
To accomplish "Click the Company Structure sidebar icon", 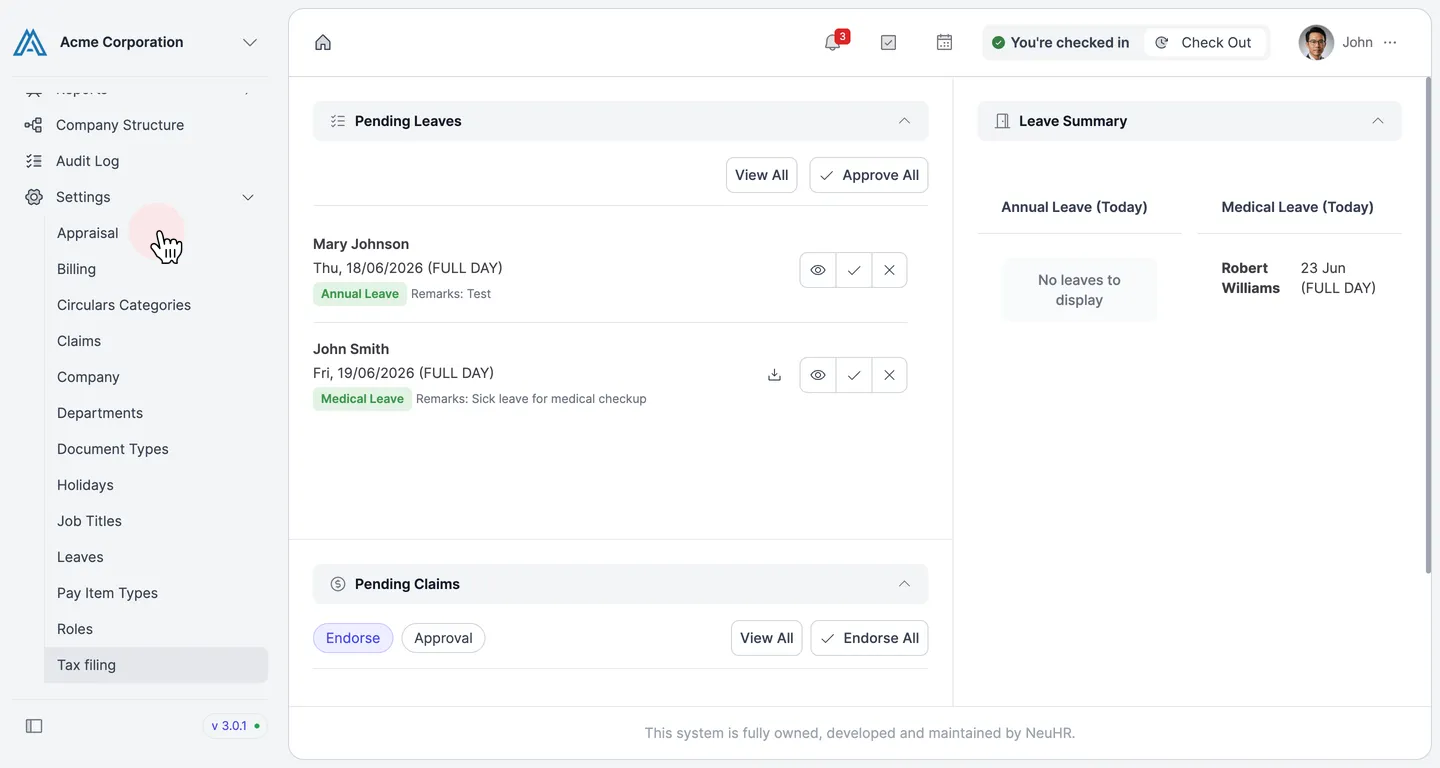I will (34, 125).
